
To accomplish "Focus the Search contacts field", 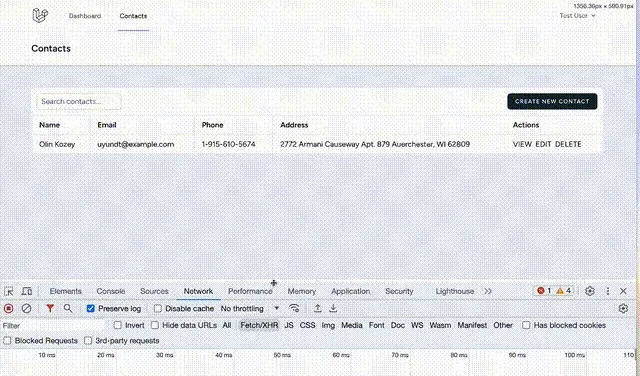I will pyautogui.click(x=79, y=101).
